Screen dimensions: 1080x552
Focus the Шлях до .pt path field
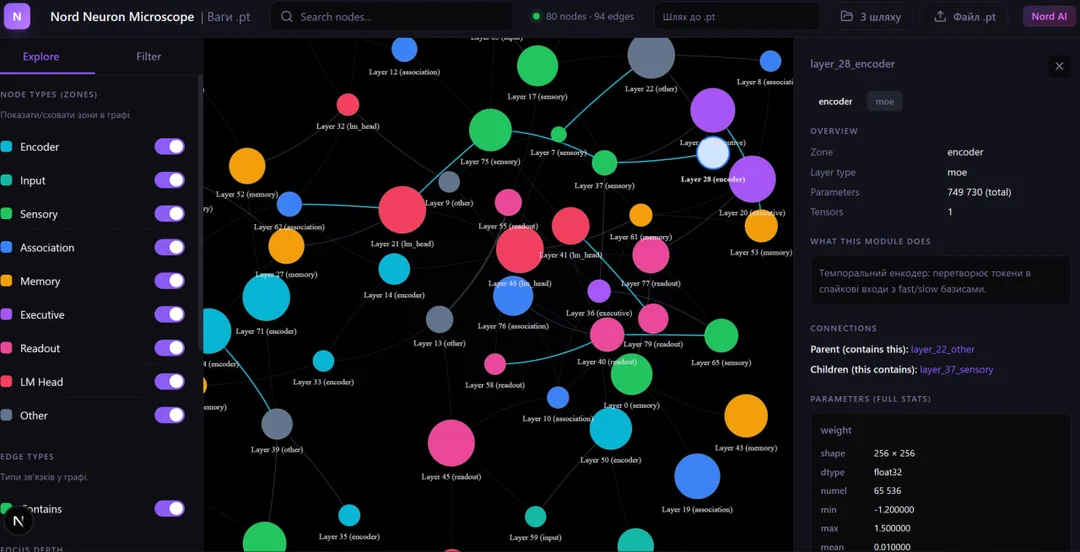pos(736,17)
